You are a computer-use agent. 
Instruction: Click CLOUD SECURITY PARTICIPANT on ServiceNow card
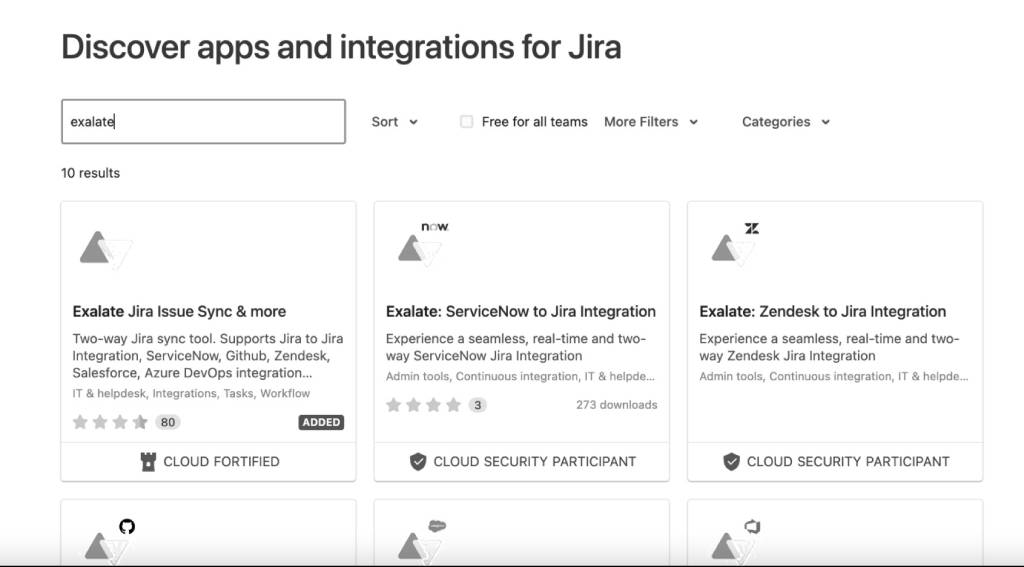point(535,462)
